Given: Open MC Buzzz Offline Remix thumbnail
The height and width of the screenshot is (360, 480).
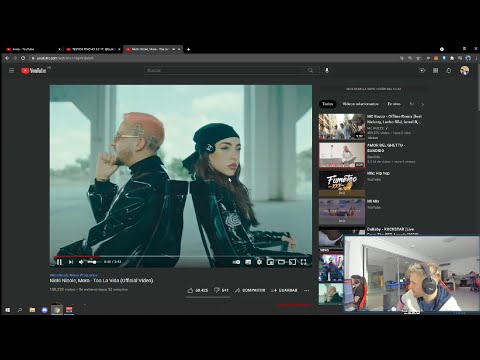Looking at the screenshot, I should click(342, 127).
